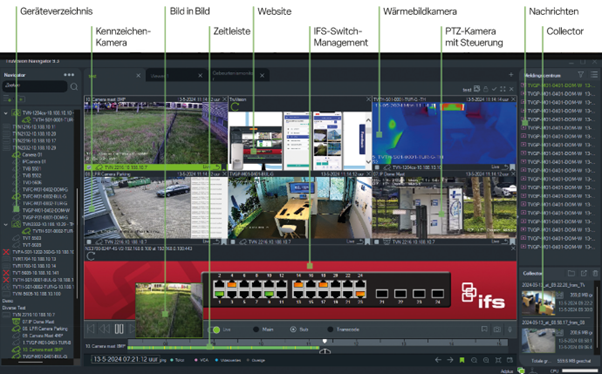
Task: Click the Navigator search magnifier icon
Action: pyautogui.click(x=74, y=87)
